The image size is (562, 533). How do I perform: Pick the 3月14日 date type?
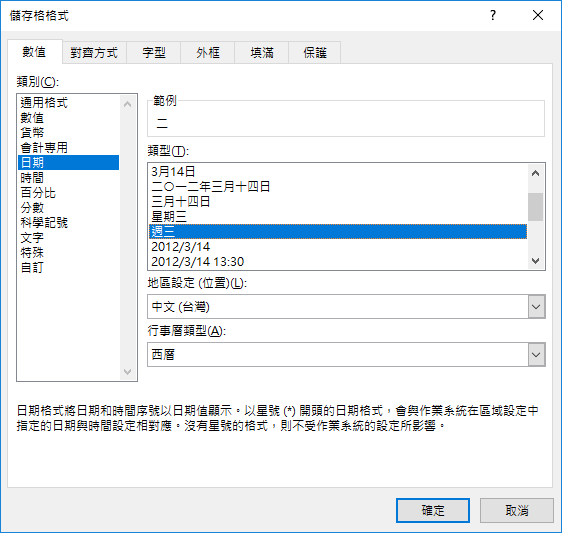(x=338, y=171)
